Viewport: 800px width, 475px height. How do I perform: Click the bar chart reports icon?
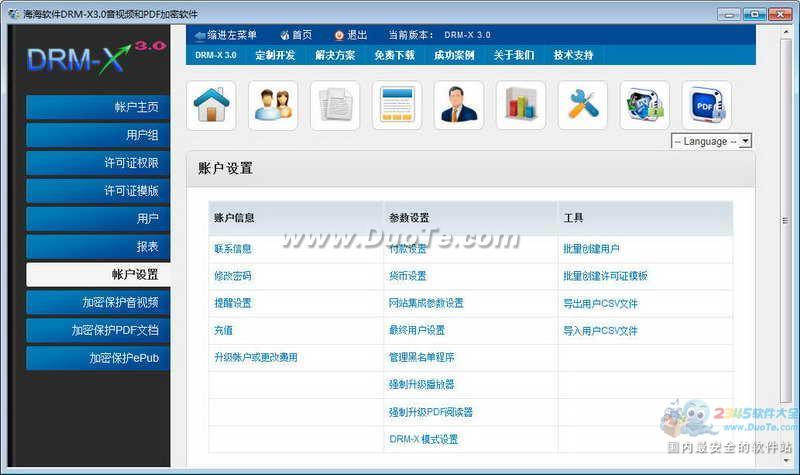point(520,105)
